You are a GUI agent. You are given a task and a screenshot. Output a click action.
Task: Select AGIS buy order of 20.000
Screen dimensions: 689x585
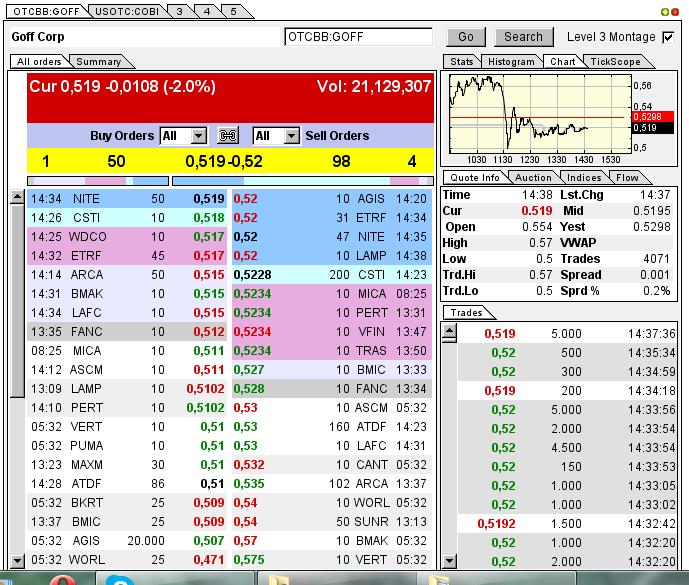pos(127,541)
